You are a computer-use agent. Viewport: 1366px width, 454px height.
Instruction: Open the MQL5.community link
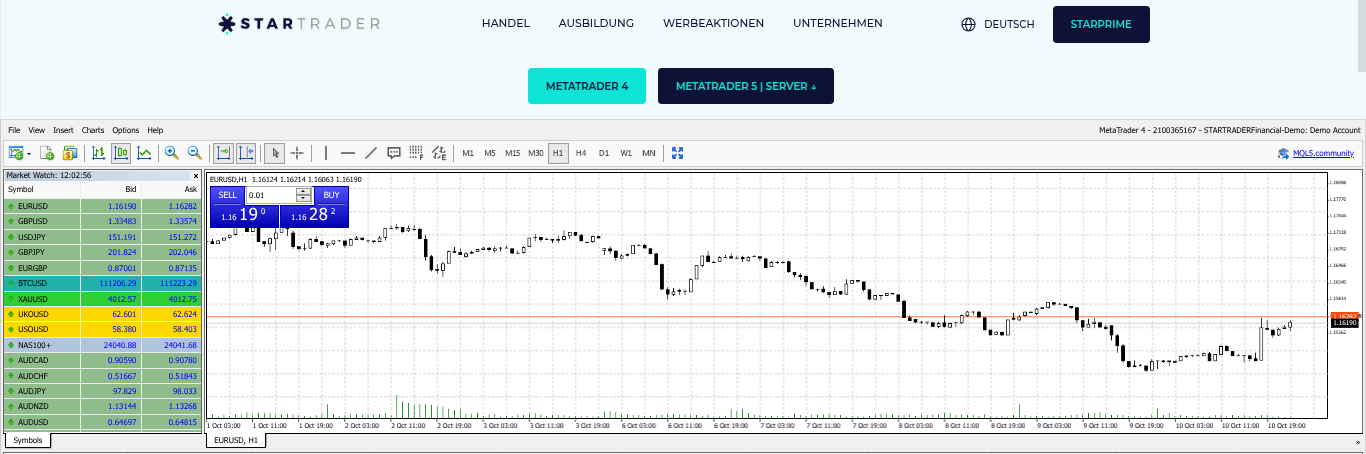tap(1316, 153)
